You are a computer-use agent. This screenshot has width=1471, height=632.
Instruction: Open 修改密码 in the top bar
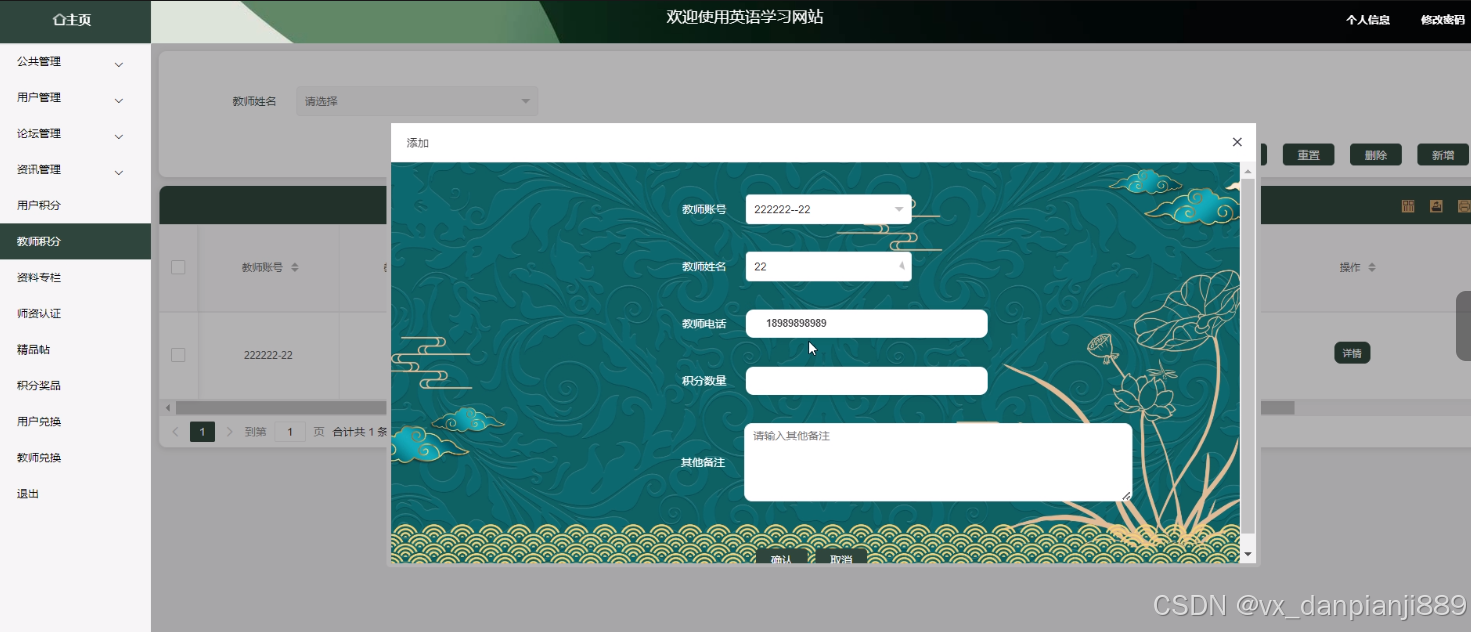[x=1442, y=20]
